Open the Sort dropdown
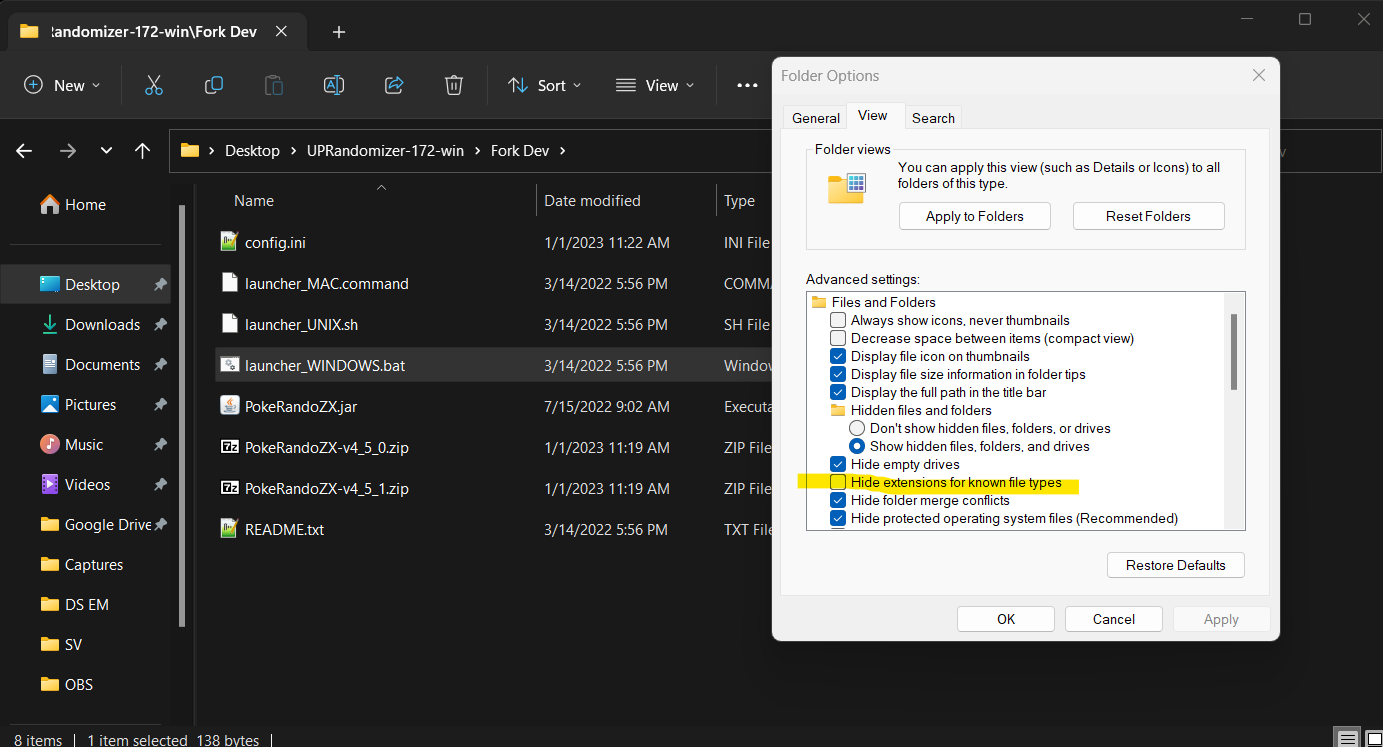Image resolution: width=1383 pixels, height=747 pixels. 544,85
